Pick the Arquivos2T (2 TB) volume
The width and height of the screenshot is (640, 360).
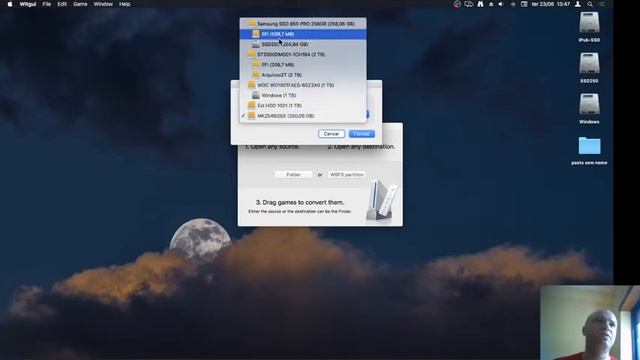click(x=302, y=75)
